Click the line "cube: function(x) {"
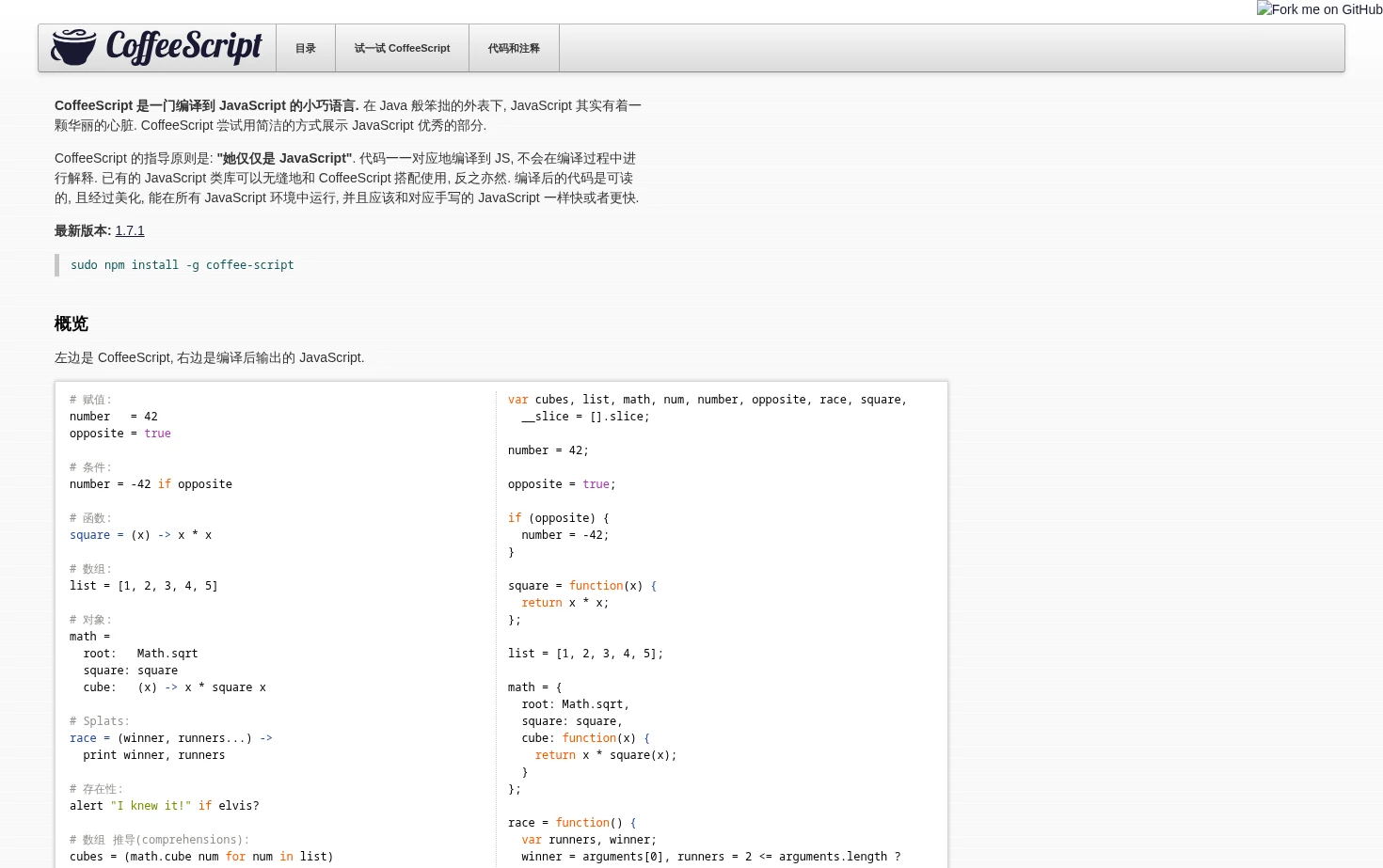 coord(586,738)
